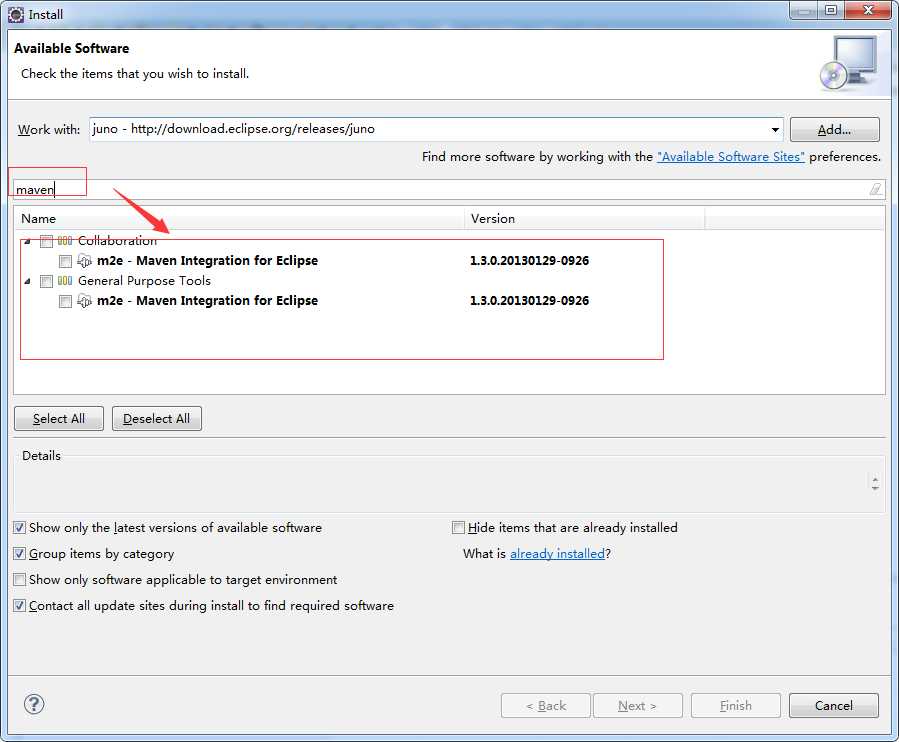Check the m2e checkbox under Collaboration
This screenshot has height=742, width=899.
tap(65, 261)
